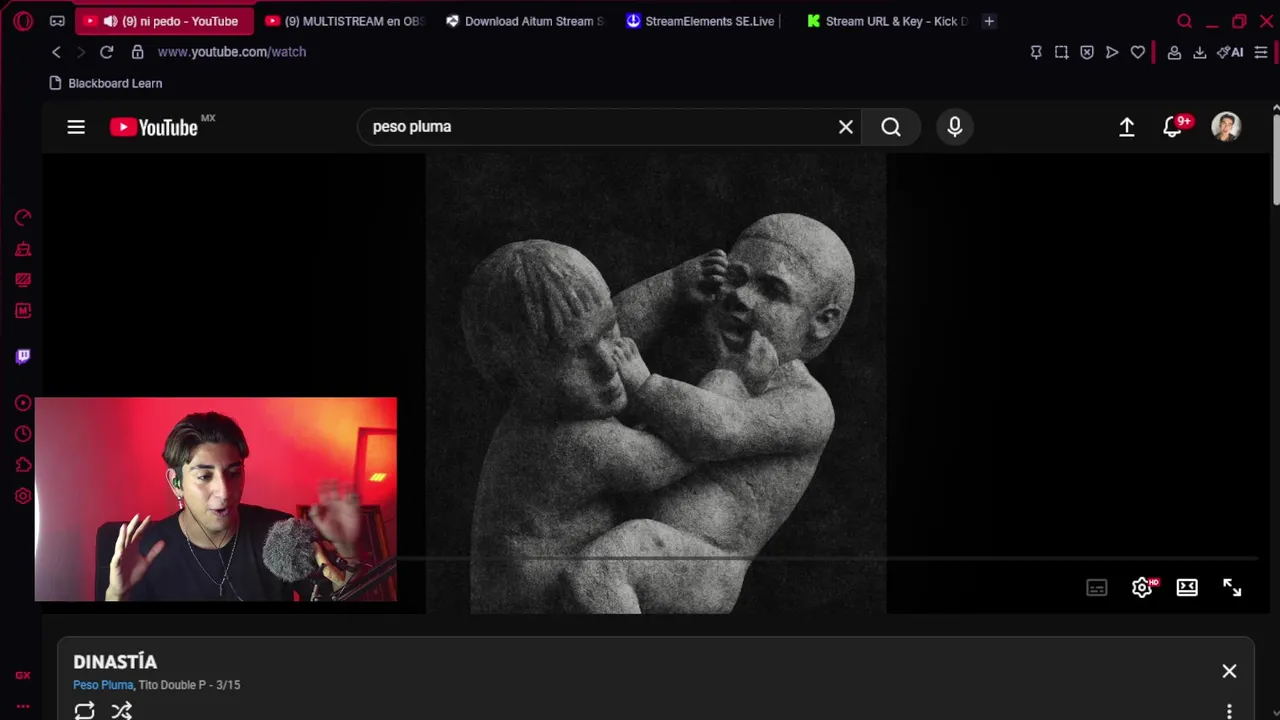The image size is (1280, 720).
Task: Mute audio icon on ni pedo tab
Action: click(x=110, y=21)
